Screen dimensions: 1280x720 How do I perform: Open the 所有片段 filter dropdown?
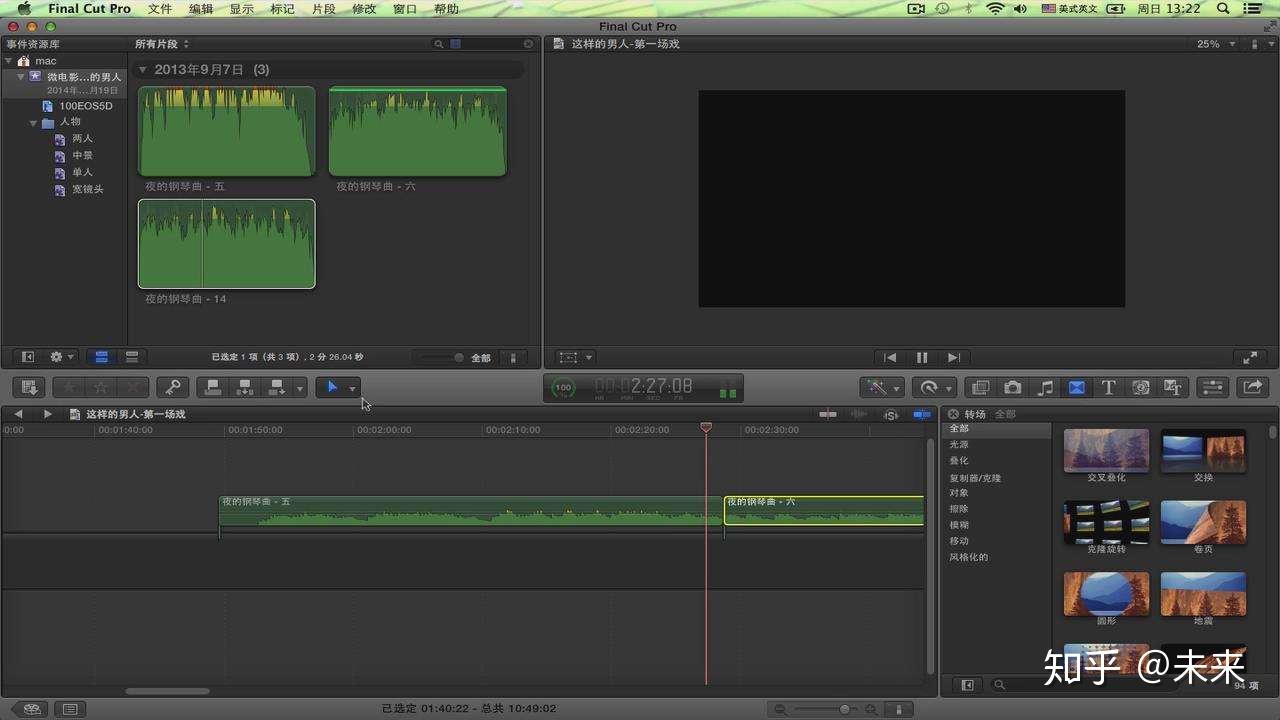162,44
